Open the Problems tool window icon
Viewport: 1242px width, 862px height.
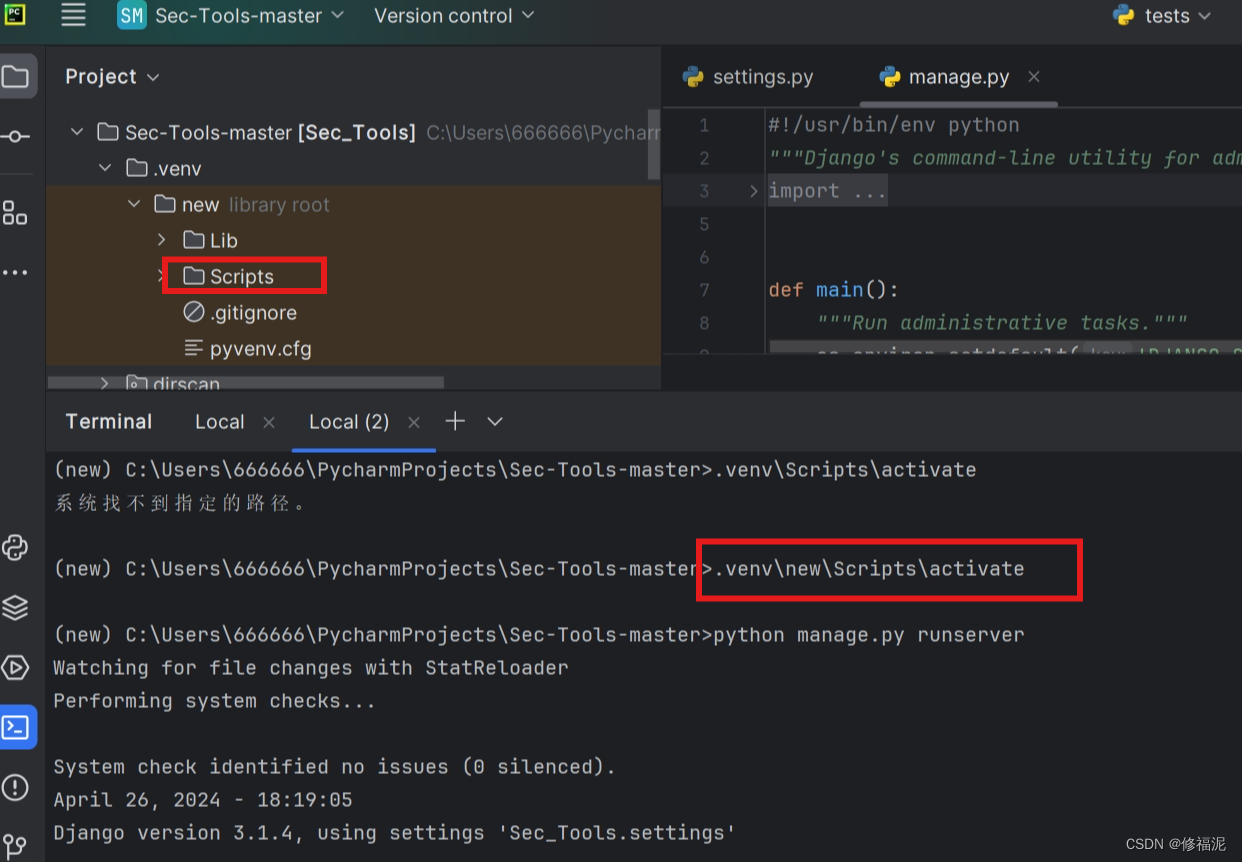click(x=17, y=787)
